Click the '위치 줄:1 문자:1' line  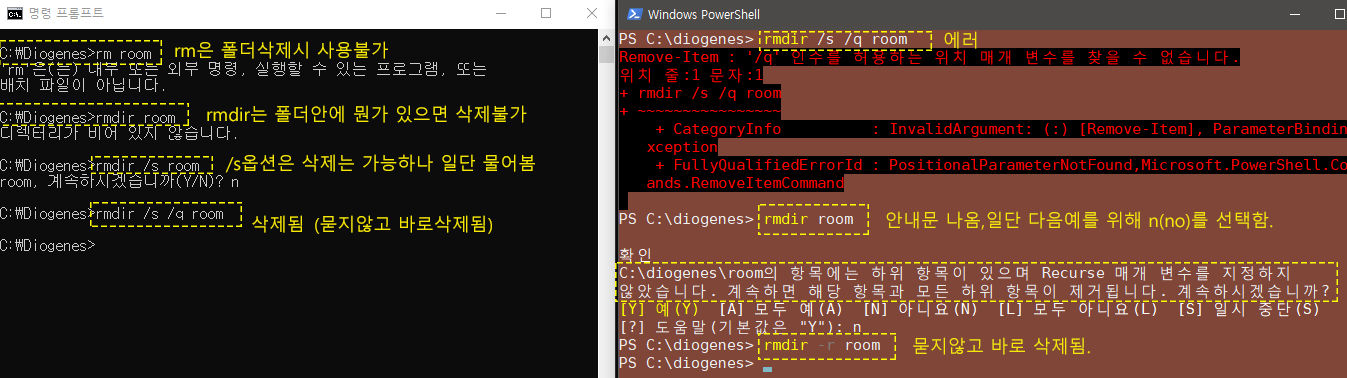pos(692,75)
